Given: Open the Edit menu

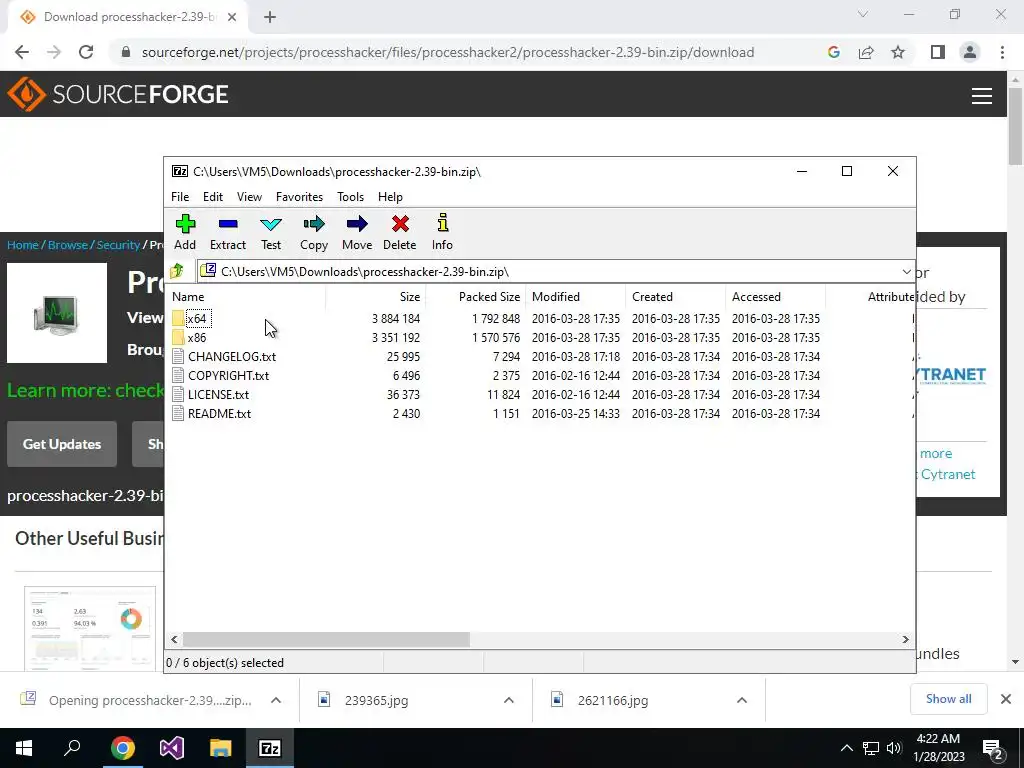Looking at the screenshot, I should click(213, 197).
